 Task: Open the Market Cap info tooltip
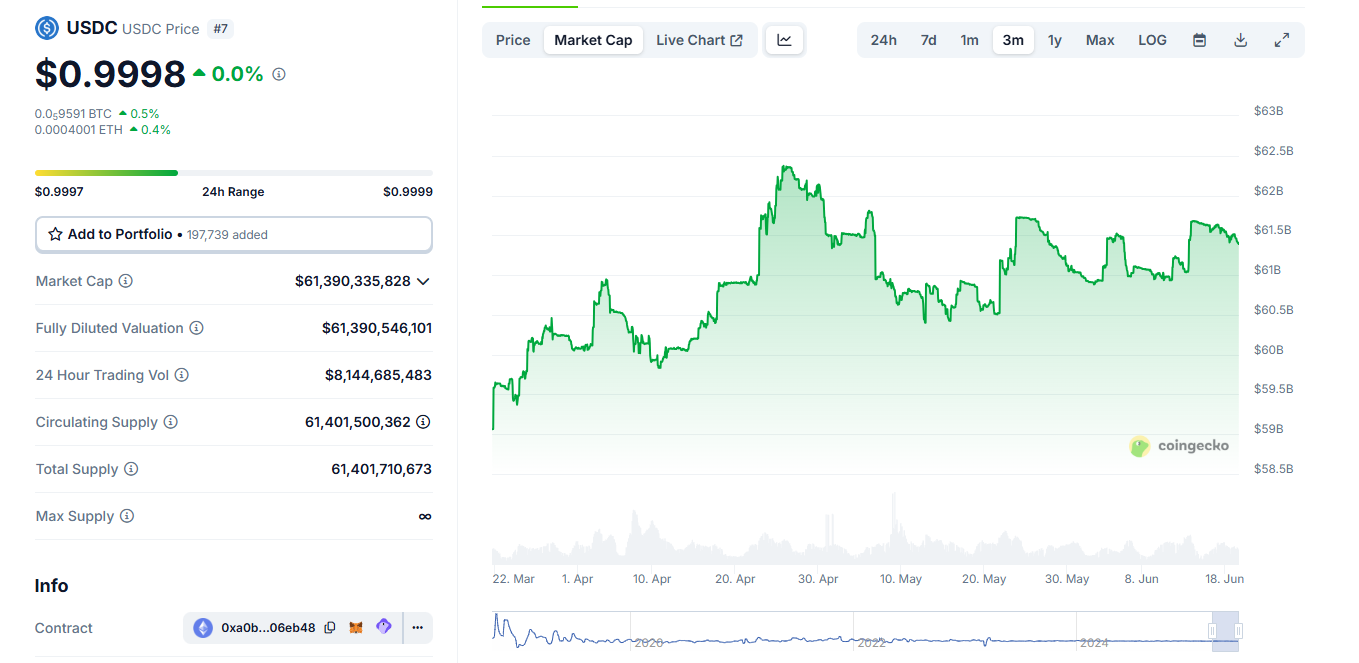tap(126, 281)
